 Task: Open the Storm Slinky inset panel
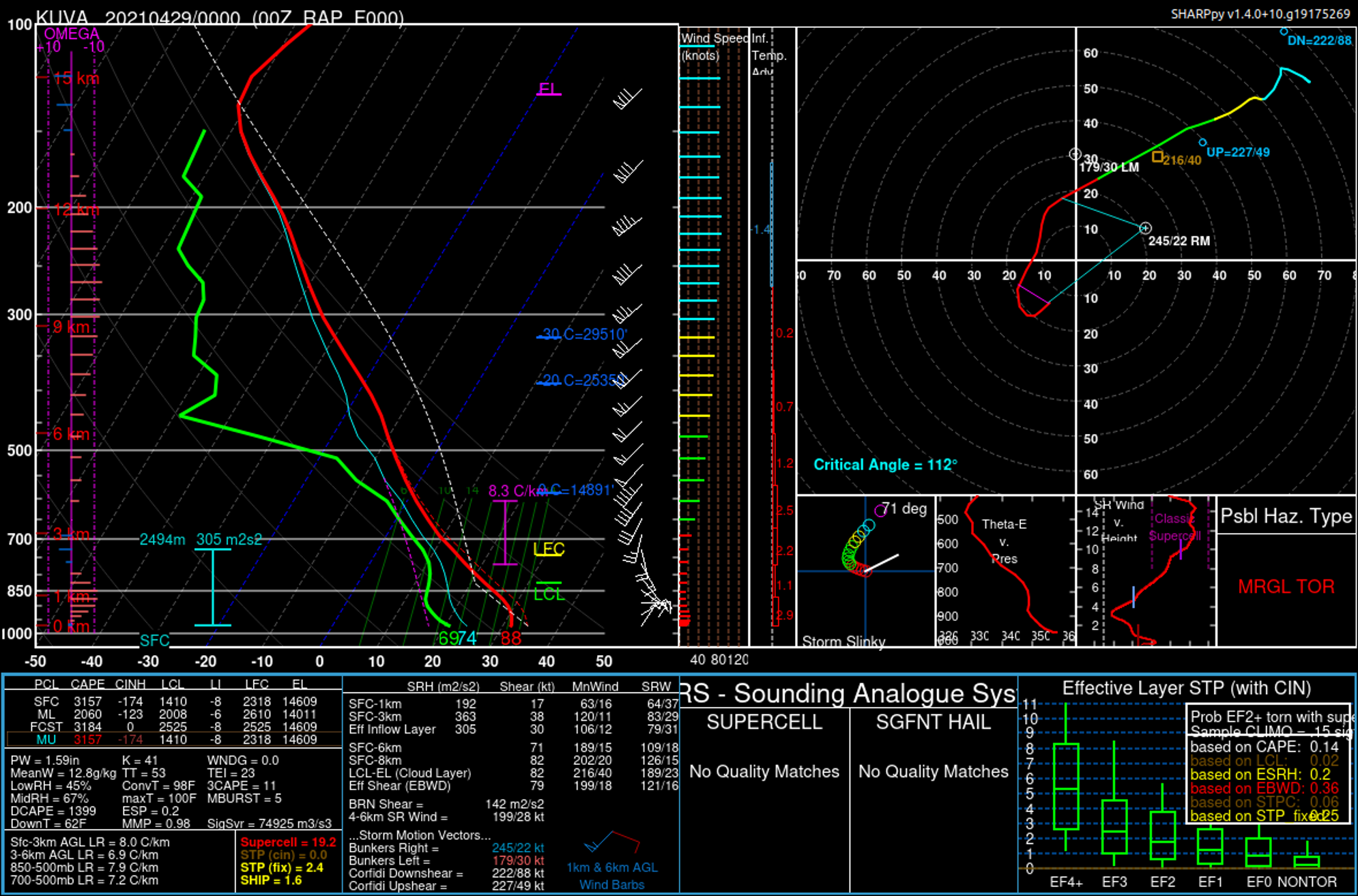(865, 571)
